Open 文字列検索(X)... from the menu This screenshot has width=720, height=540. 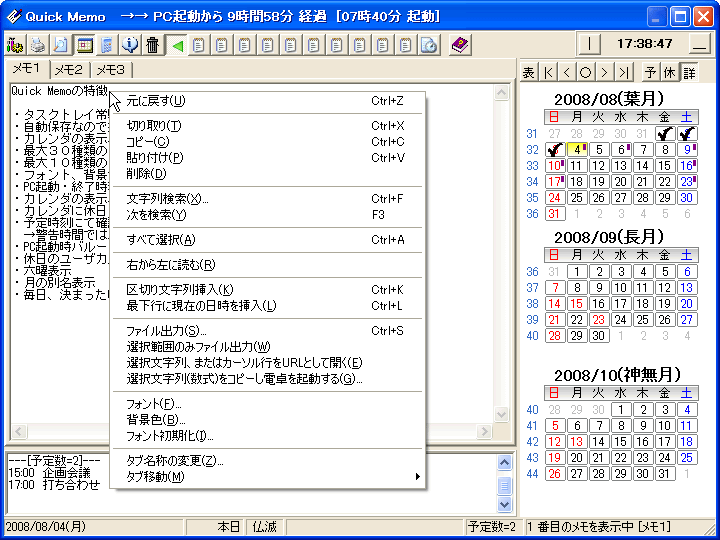click(x=269, y=199)
